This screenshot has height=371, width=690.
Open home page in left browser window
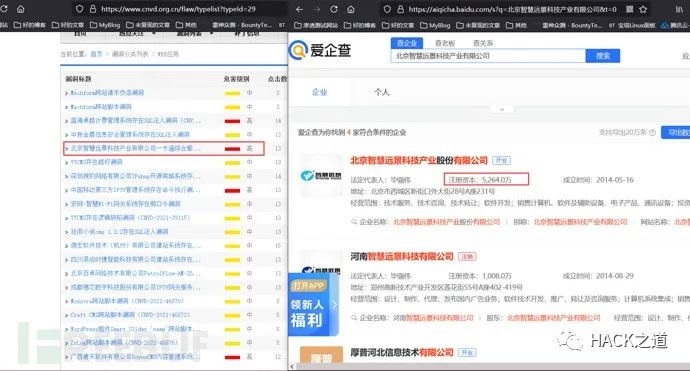[x=21, y=9]
